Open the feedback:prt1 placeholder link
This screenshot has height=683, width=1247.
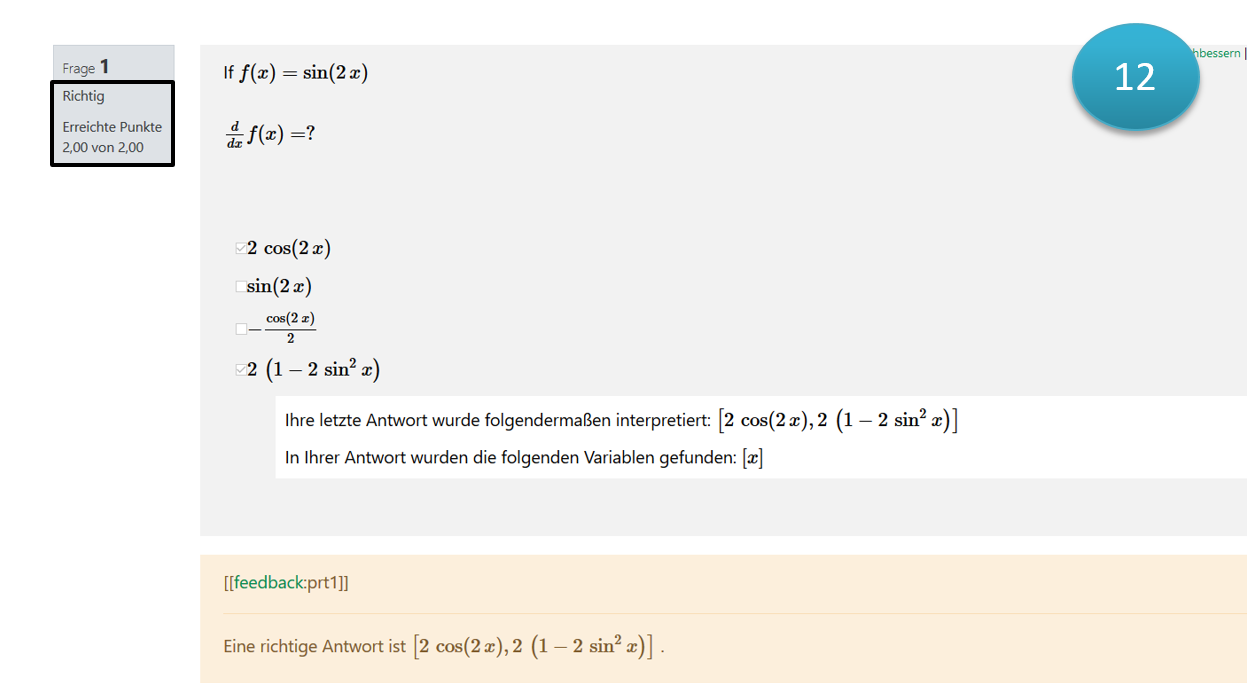(x=286, y=583)
